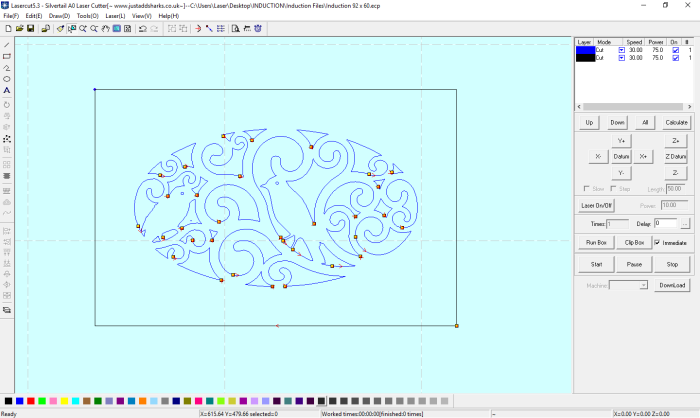Select the Line drawing tool

[7, 45]
